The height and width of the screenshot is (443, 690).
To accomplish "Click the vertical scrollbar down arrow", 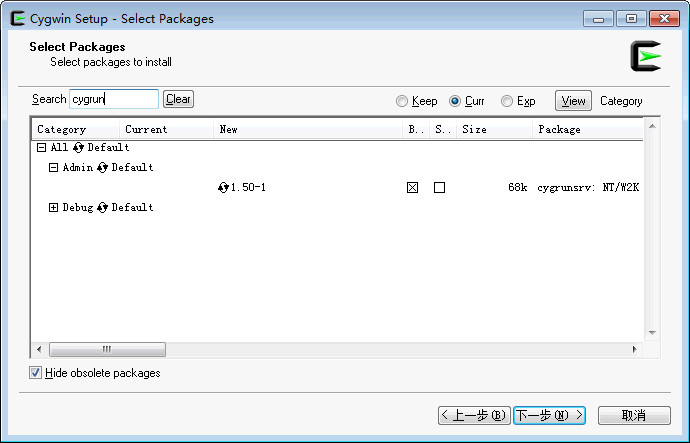I will (652, 333).
